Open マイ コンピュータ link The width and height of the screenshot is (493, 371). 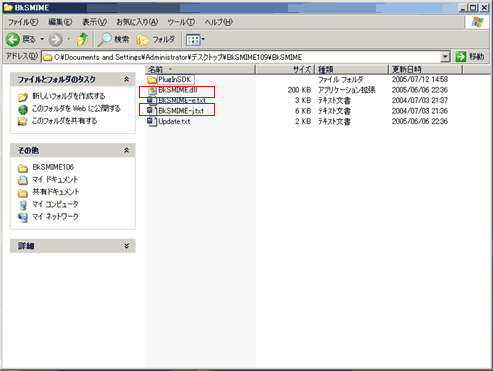55,204
